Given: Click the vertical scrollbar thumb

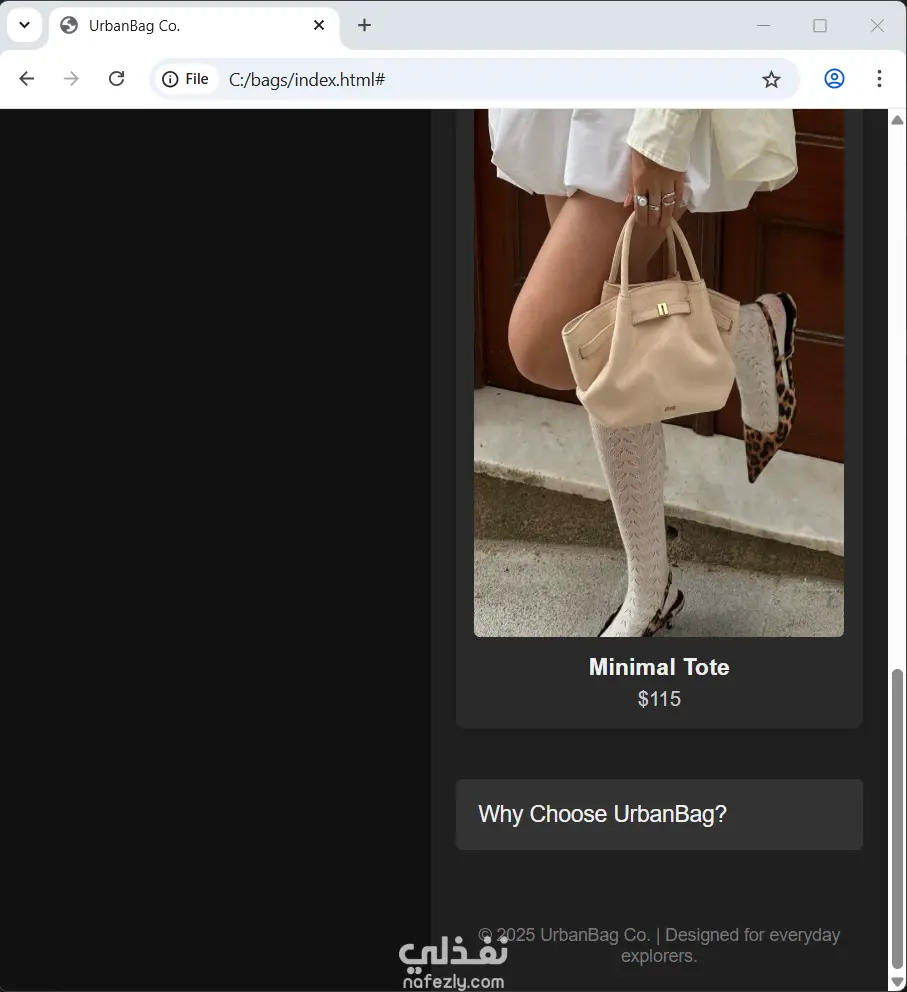Looking at the screenshot, I should pyautogui.click(x=897, y=819).
